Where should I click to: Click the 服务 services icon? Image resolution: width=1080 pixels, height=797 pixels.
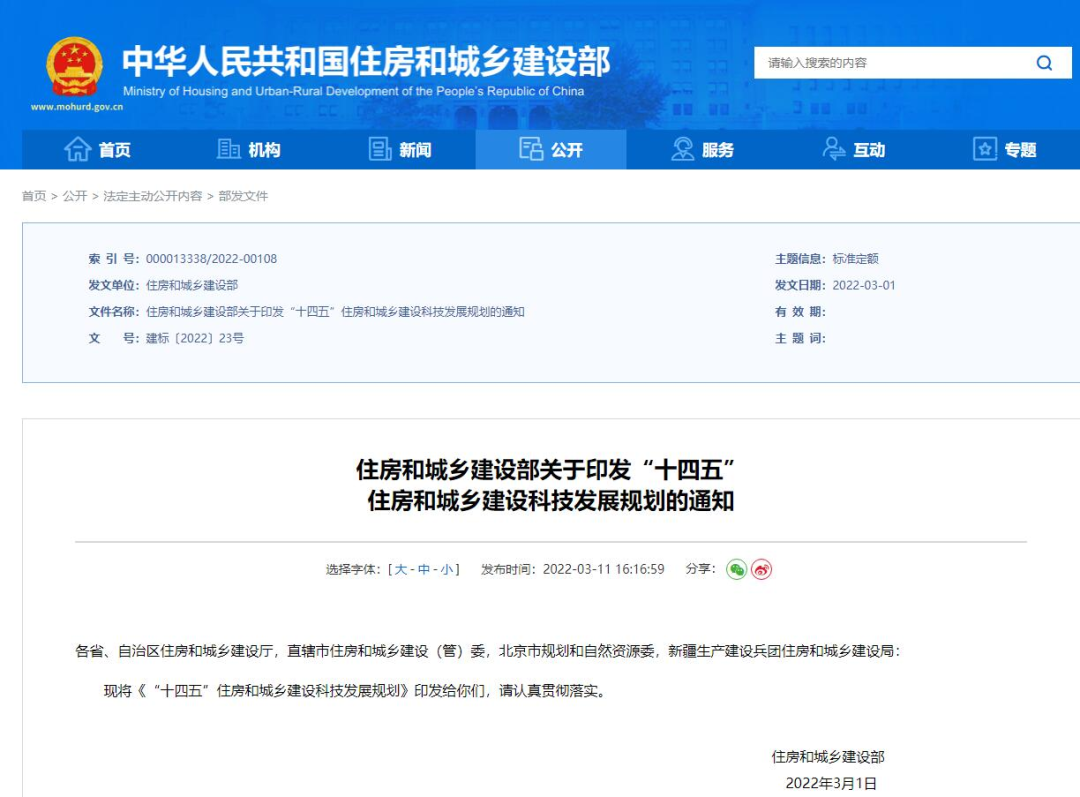coord(681,149)
